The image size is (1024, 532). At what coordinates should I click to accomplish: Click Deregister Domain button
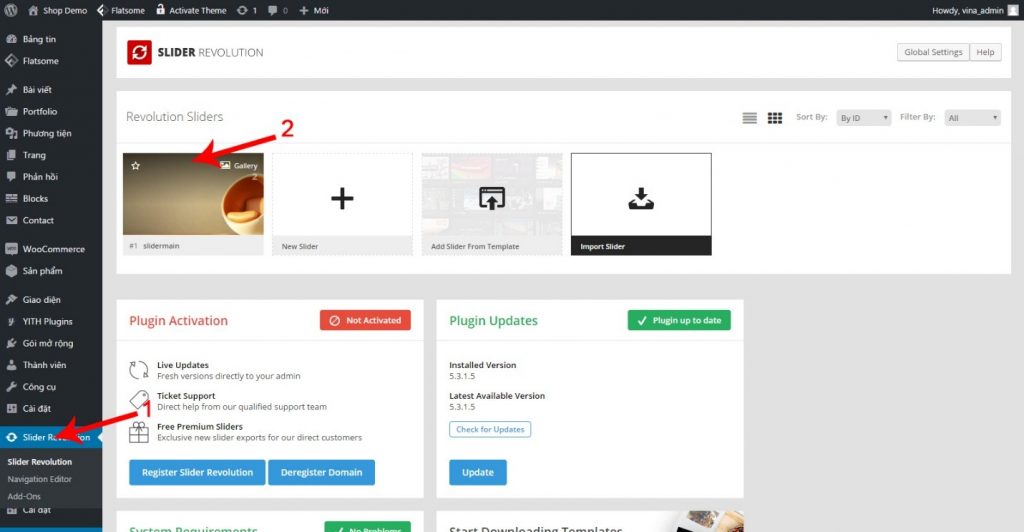321,473
